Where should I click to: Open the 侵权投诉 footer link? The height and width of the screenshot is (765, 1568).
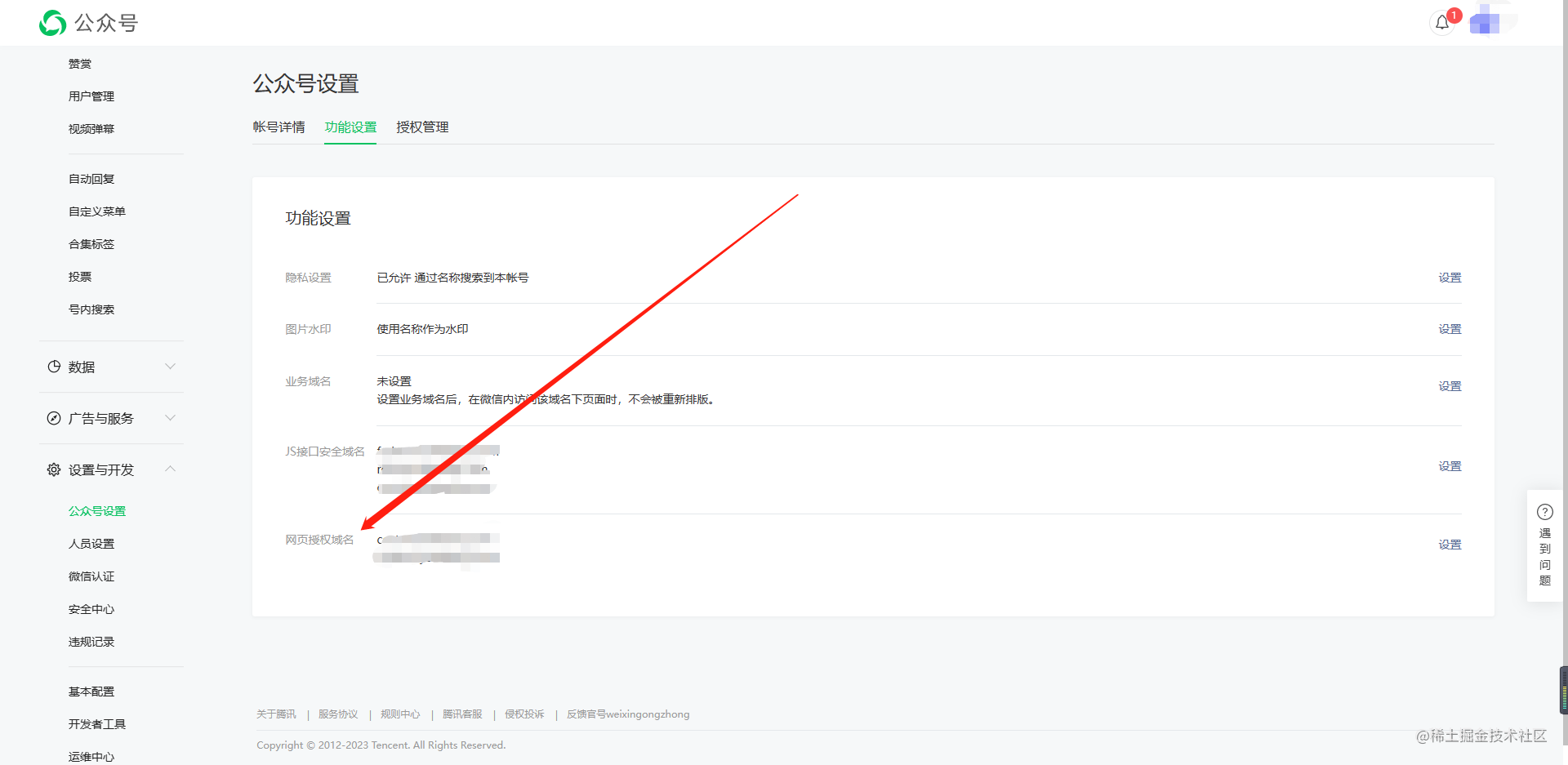pos(524,714)
